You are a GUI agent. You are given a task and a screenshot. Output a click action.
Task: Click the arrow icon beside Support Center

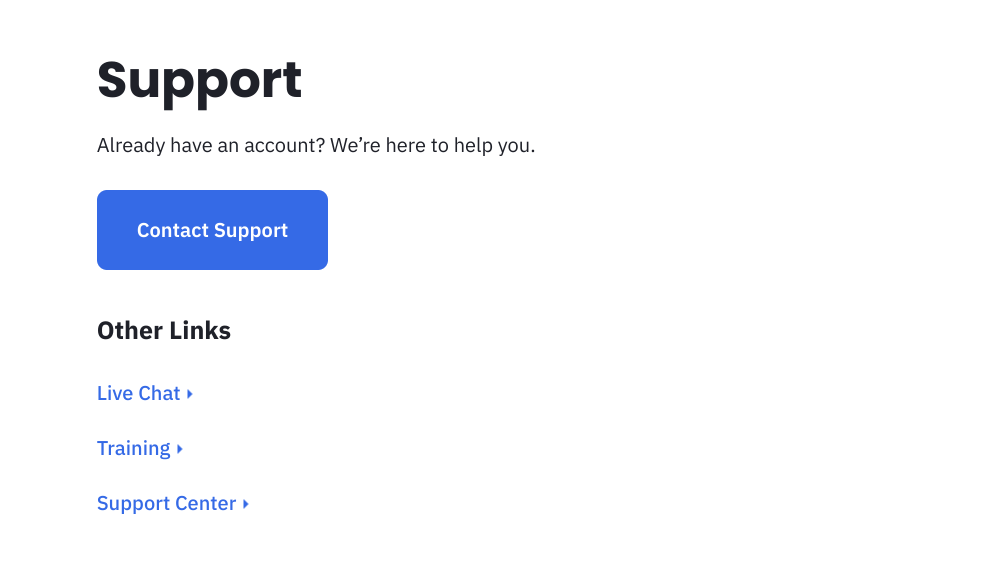246,504
